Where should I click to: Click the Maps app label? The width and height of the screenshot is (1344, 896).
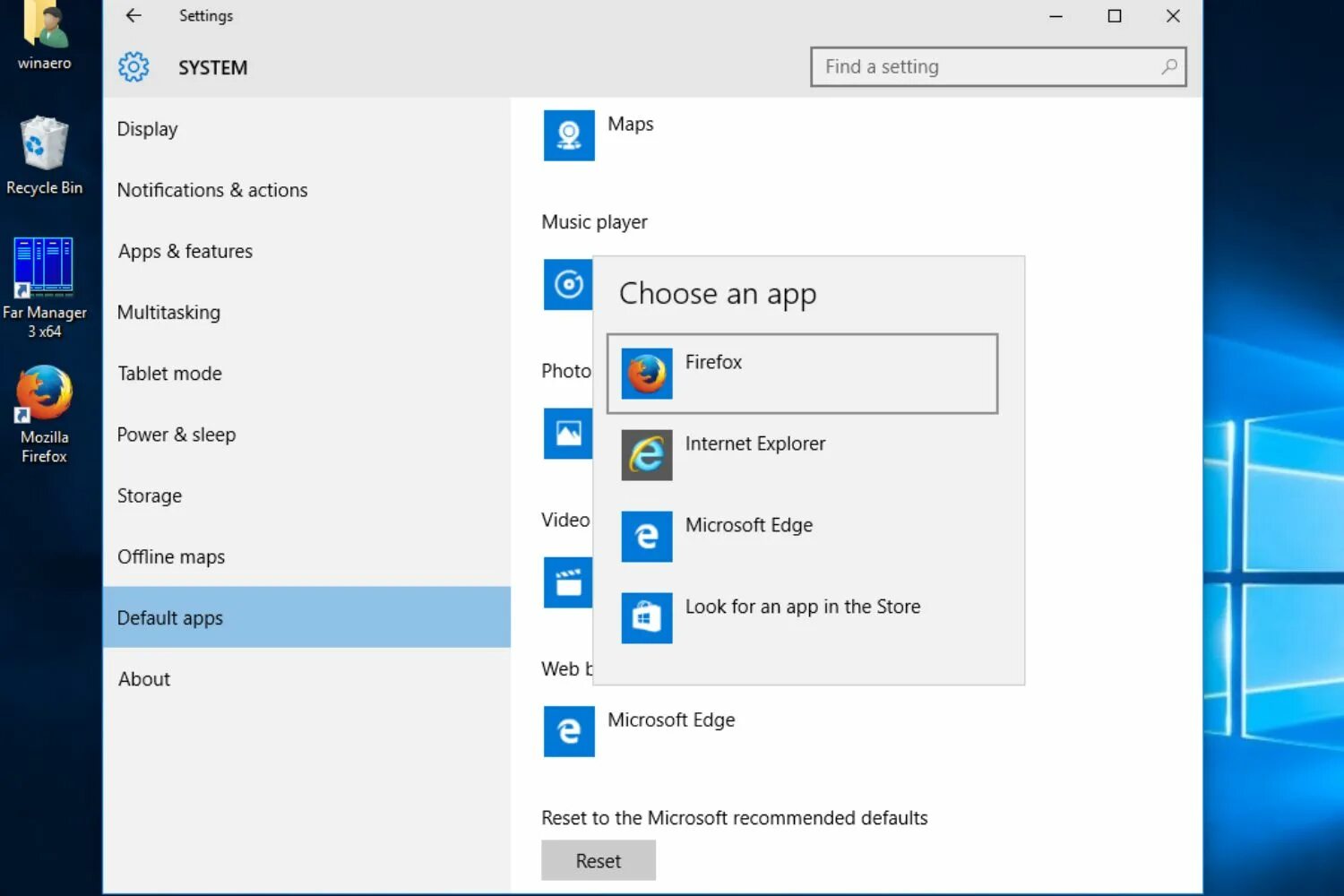(631, 125)
